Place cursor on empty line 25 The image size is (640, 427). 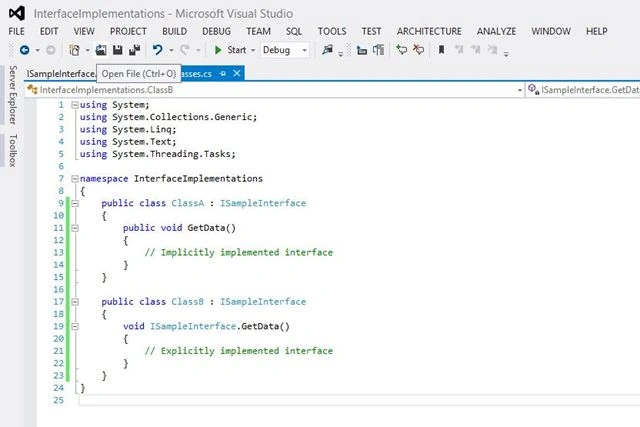pyautogui.click(x=359, y=400)
